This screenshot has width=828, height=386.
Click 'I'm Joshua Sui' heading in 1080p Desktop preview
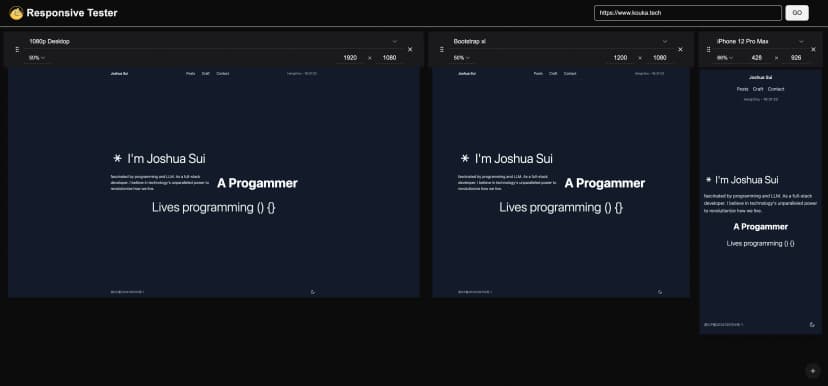pos(166,158)
